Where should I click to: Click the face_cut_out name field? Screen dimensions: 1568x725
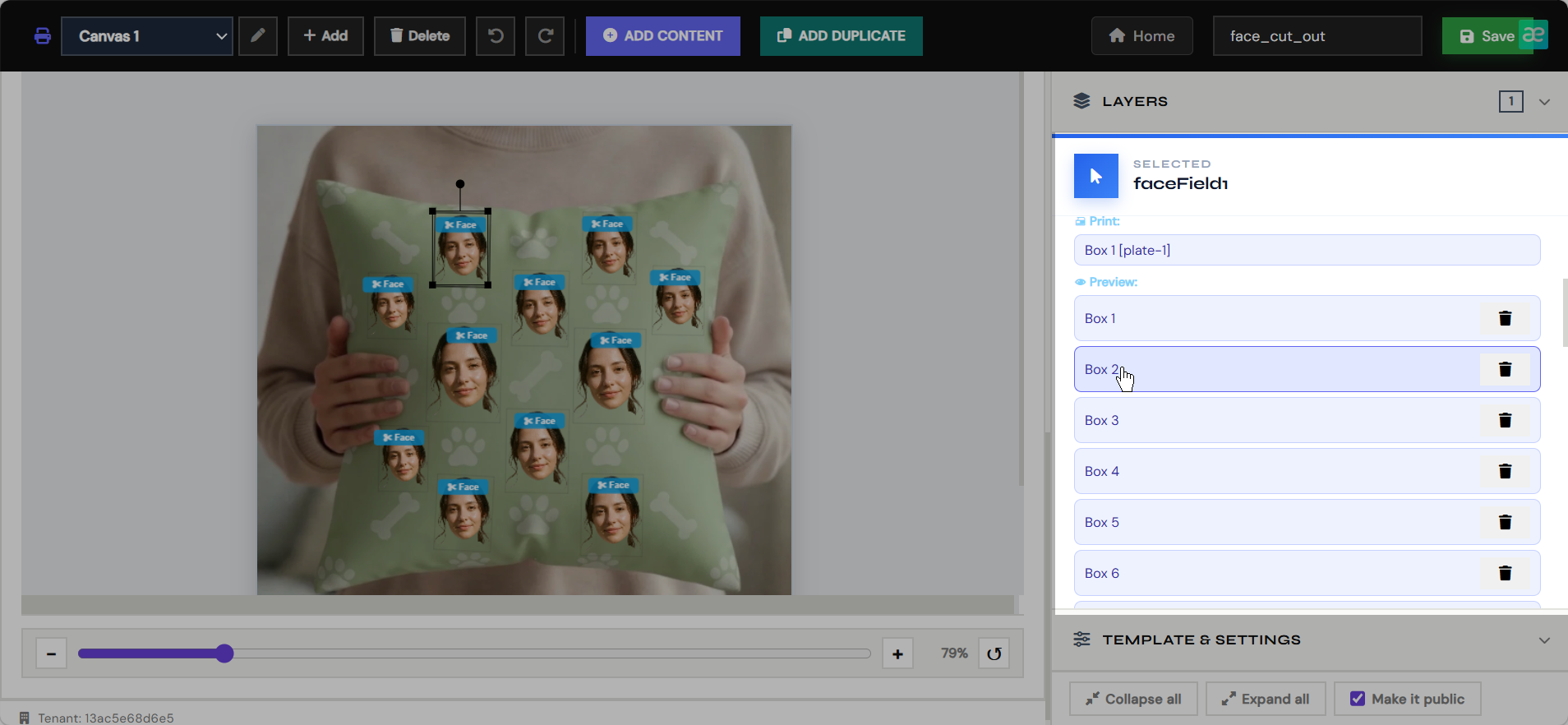(x=1317, y=36)
